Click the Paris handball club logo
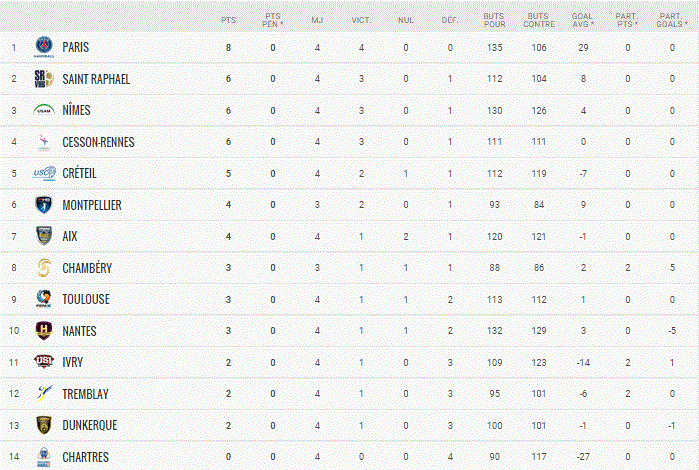This screenshot has width=699, height=470. click(x=44, y=47)
